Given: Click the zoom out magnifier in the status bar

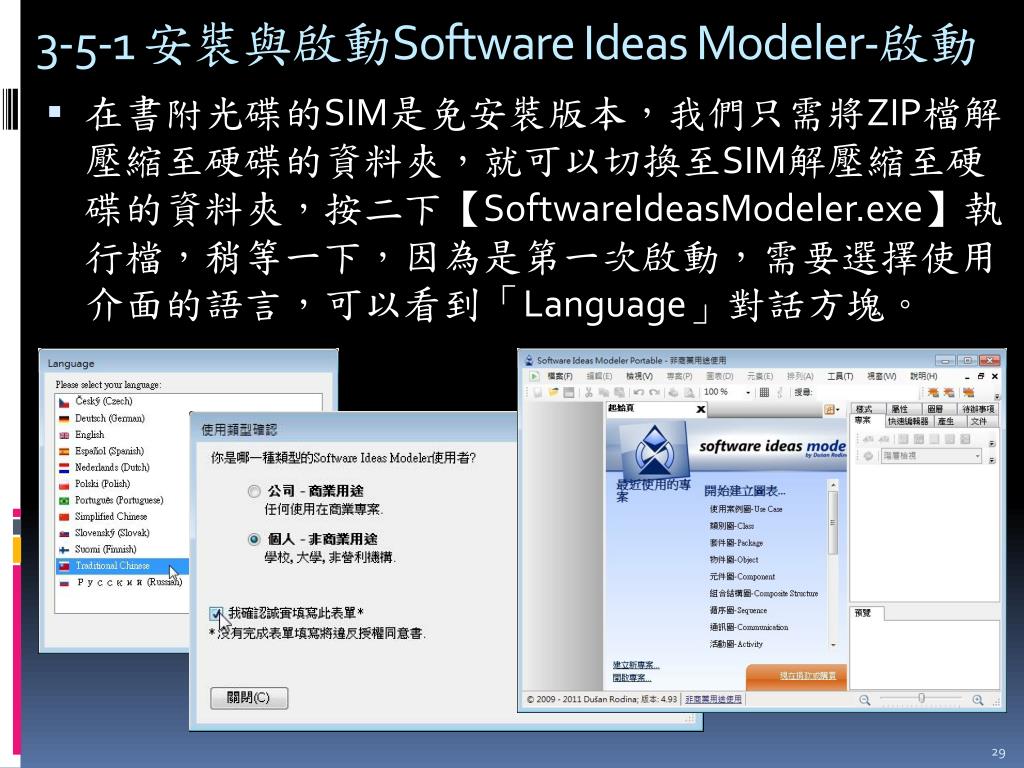Looking at the screenshot, I should (865, 699).
